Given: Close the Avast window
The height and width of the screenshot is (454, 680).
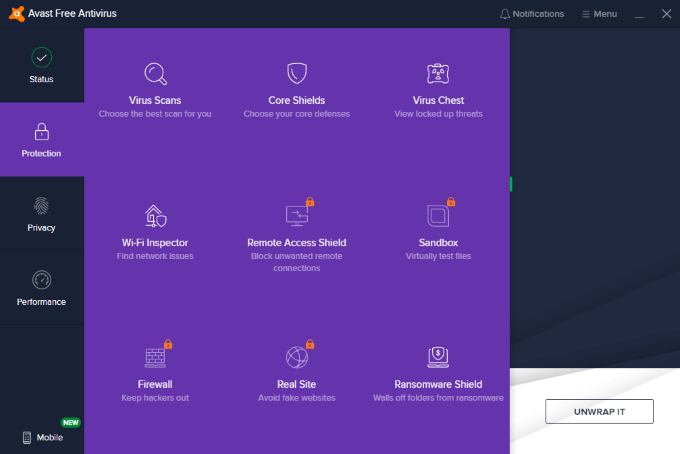Looking at the screenshot, I should point(667,14).
